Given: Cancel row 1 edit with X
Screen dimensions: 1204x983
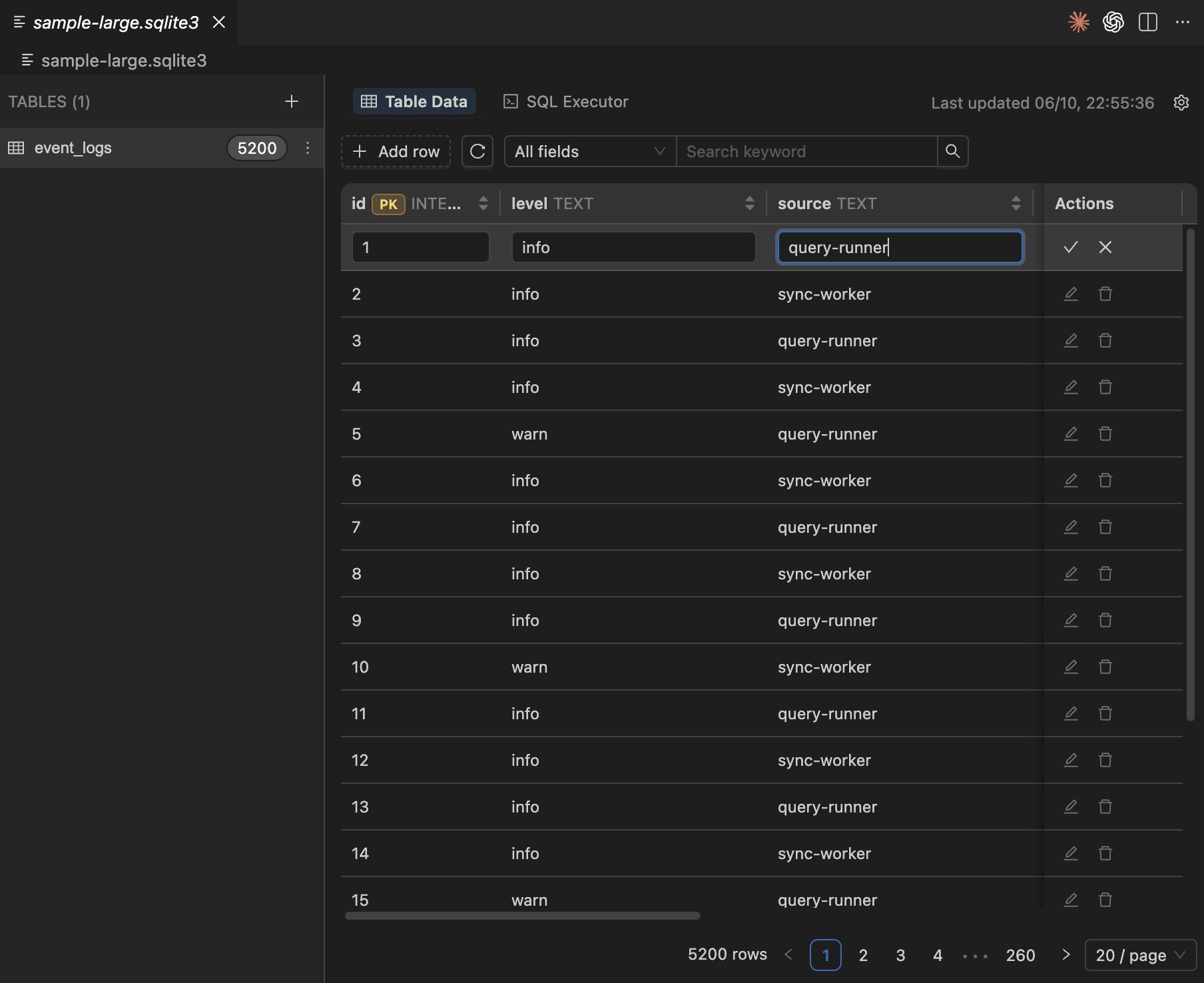Looking at the screenshot, I should click(x=1105, y=247).
